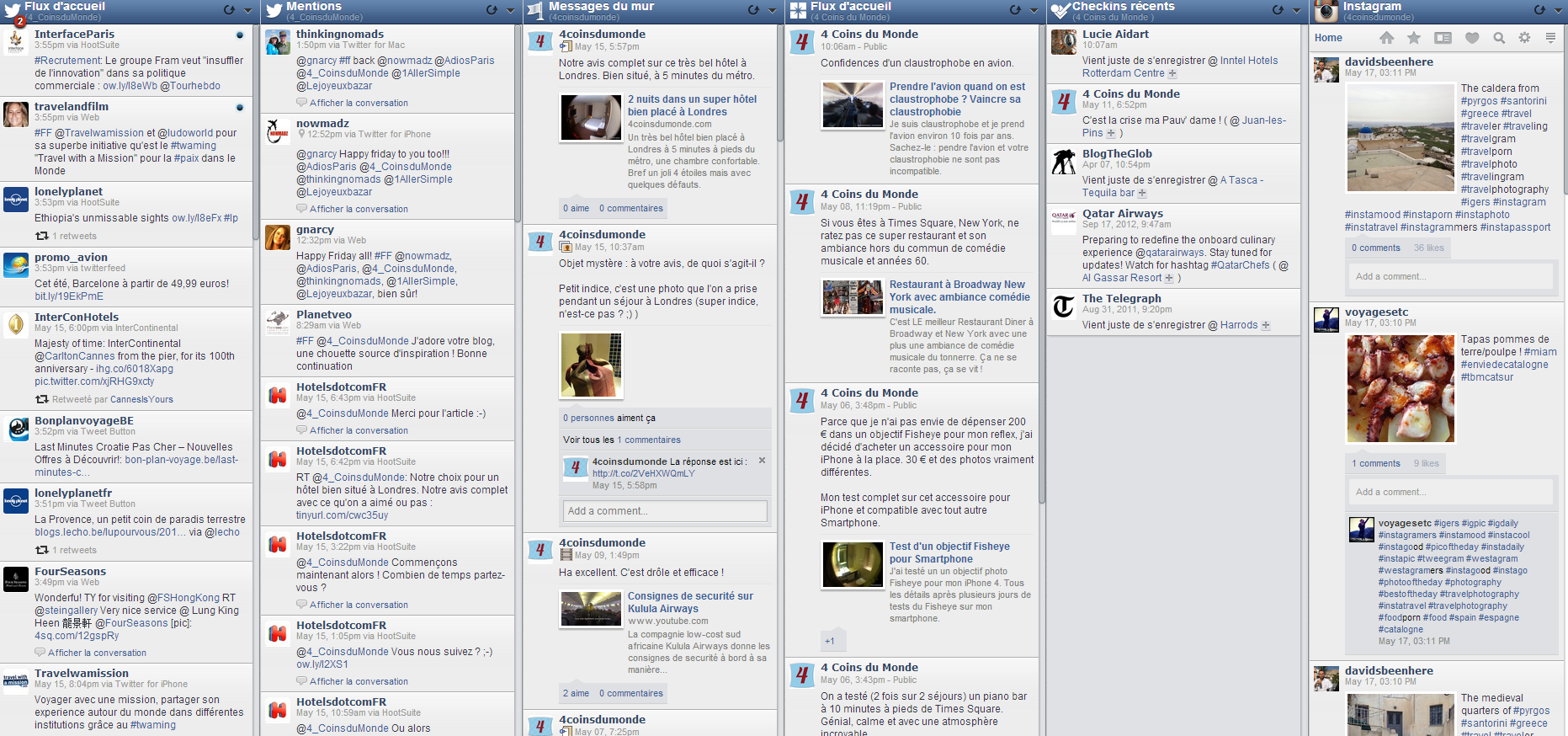The width and height of the screenshot is (1568, 736).
Task: Open the Twitter Flux d'accueil column menu arrow
Action: (x=248, y=11)
